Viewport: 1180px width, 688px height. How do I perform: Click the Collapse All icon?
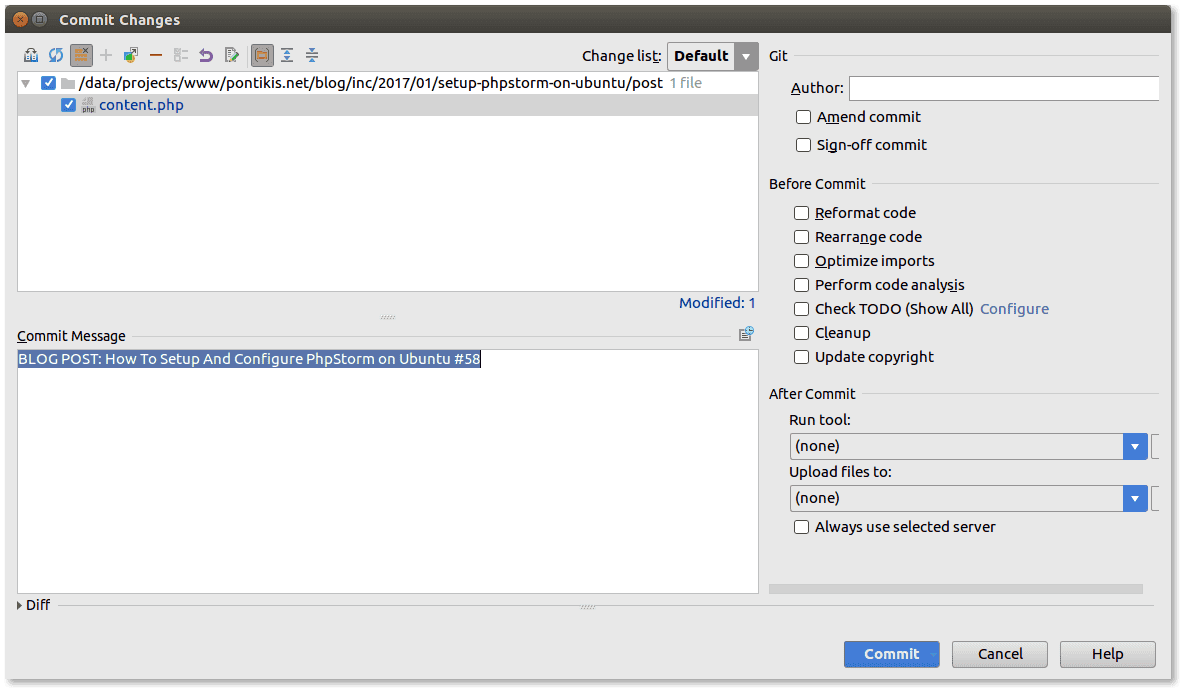coord(312,55)
